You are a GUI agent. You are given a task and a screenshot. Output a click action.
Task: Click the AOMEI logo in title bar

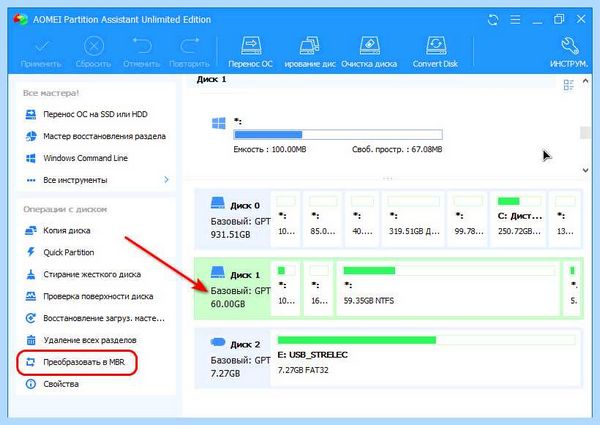pos(20,19)
